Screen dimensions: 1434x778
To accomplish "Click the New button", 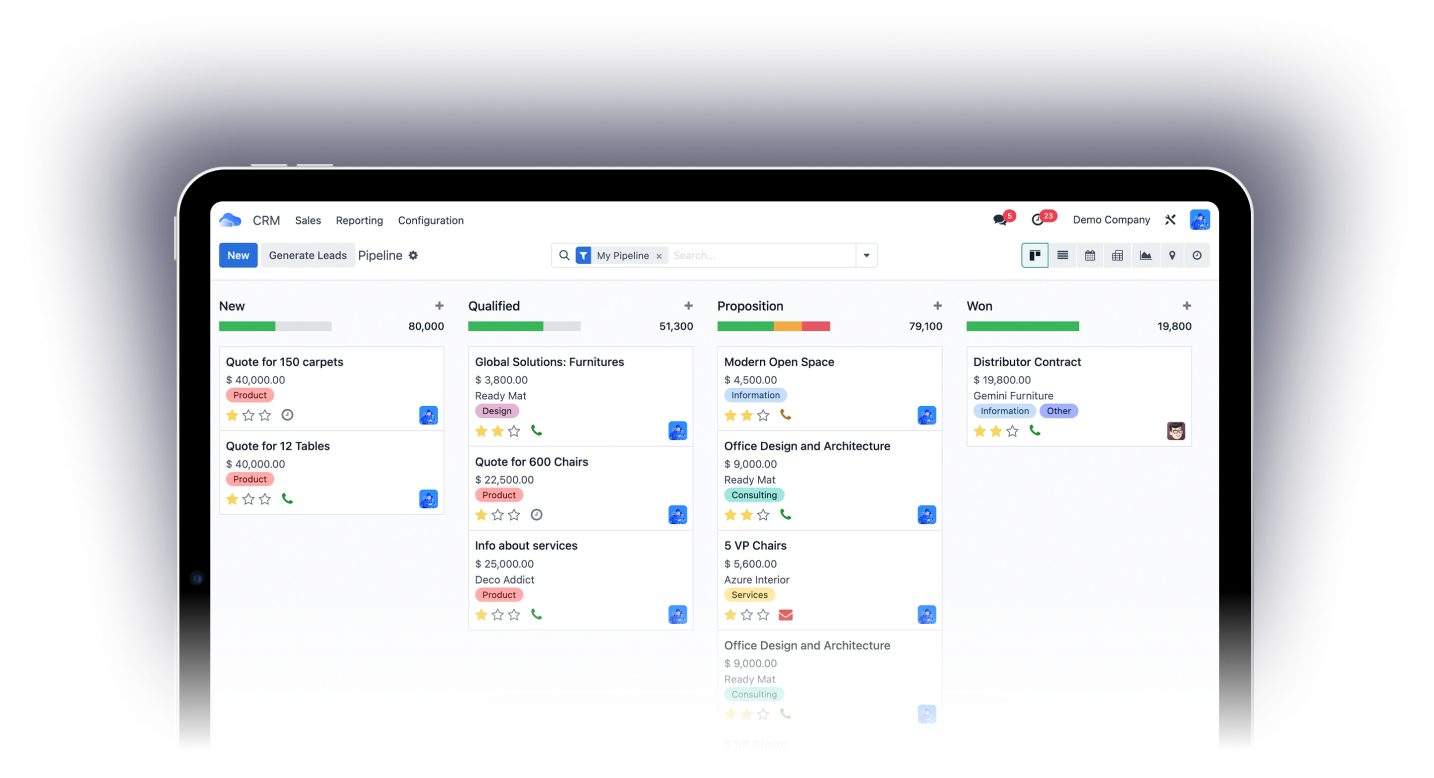I will point(238,256).
